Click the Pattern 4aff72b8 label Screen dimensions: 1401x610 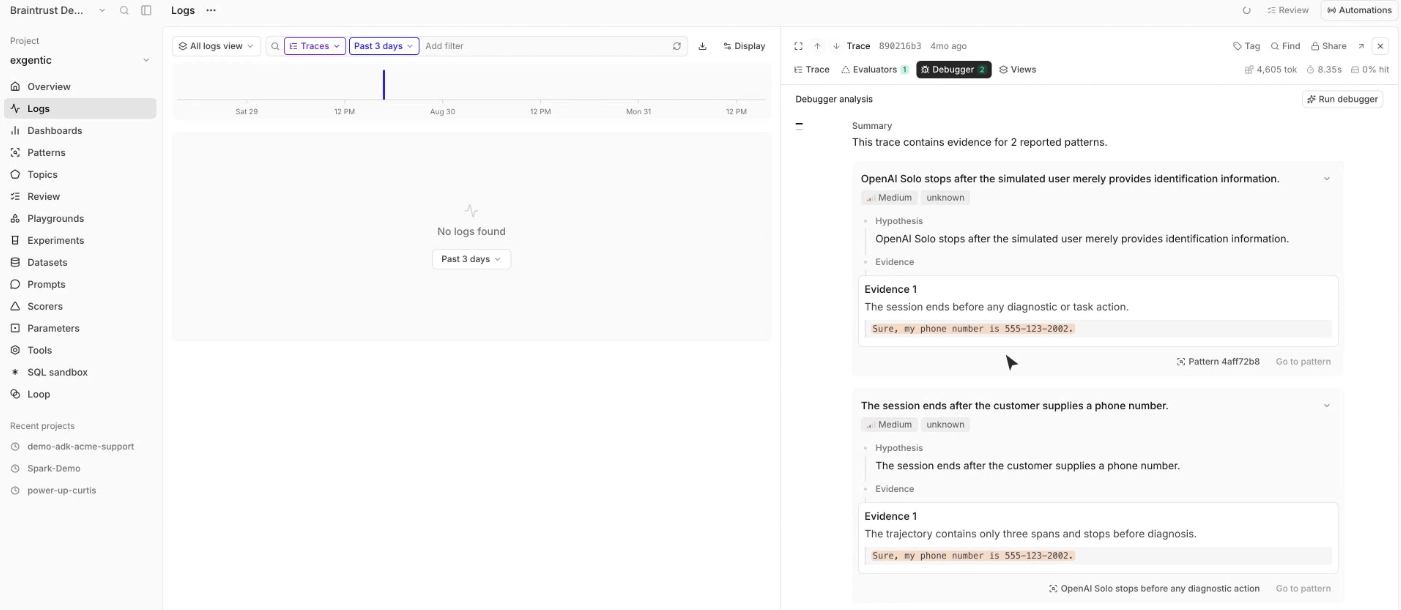pos(1218,362)
